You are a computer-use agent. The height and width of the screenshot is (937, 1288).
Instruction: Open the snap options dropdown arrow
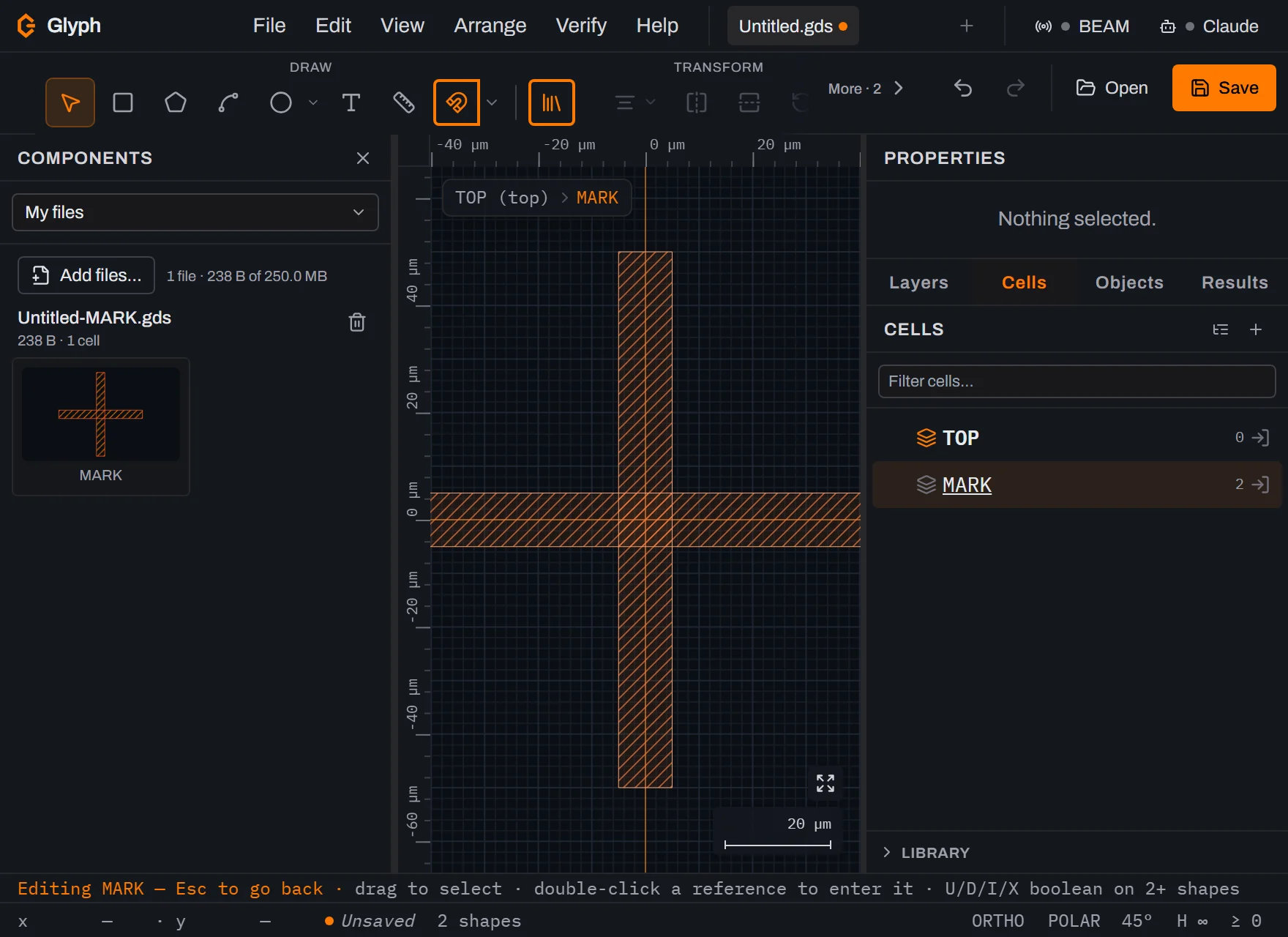(x=492, y=102)
